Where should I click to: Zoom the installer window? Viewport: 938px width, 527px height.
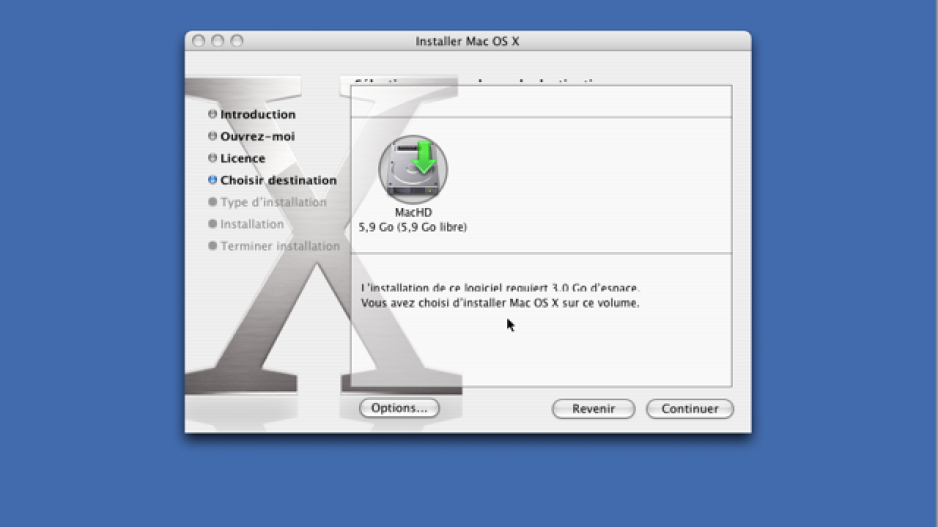pyautogui.click(x=237, y=41)
